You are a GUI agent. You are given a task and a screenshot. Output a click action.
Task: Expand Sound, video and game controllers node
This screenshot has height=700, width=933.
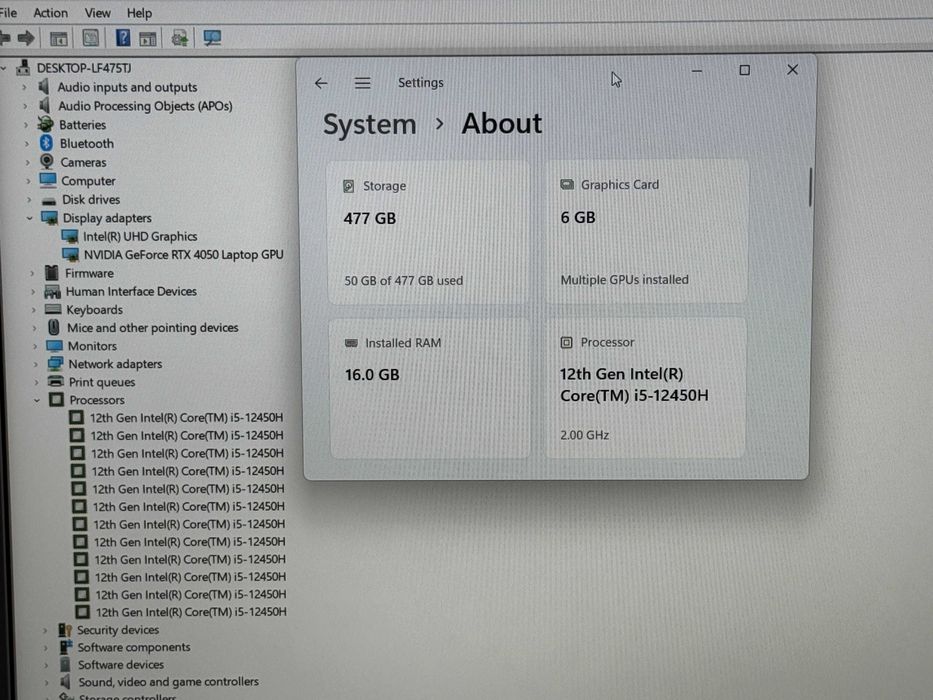46,682
